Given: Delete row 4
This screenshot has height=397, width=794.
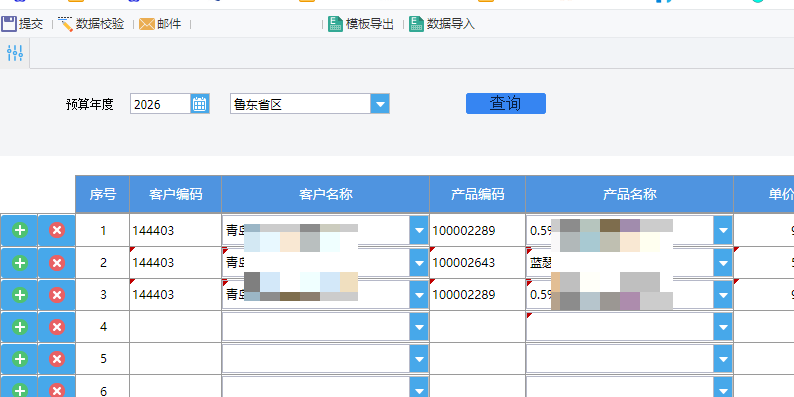Looking at the screenshot, I should point(57,327).
